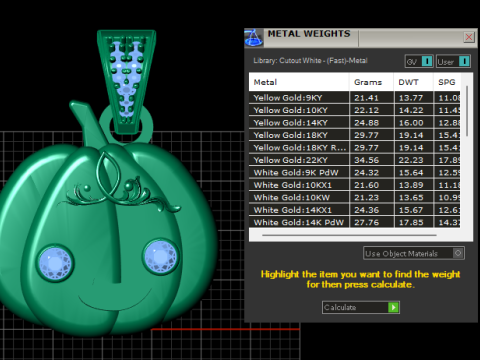480x360 pixels.
Task: Select the Yellow Gold:10KY row
Action: [x=354, y=110]
